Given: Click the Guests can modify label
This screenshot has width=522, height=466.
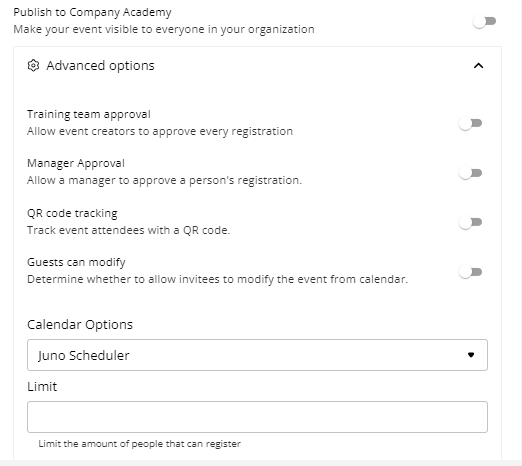Looking at the screenshot, I should pos(76,262).
